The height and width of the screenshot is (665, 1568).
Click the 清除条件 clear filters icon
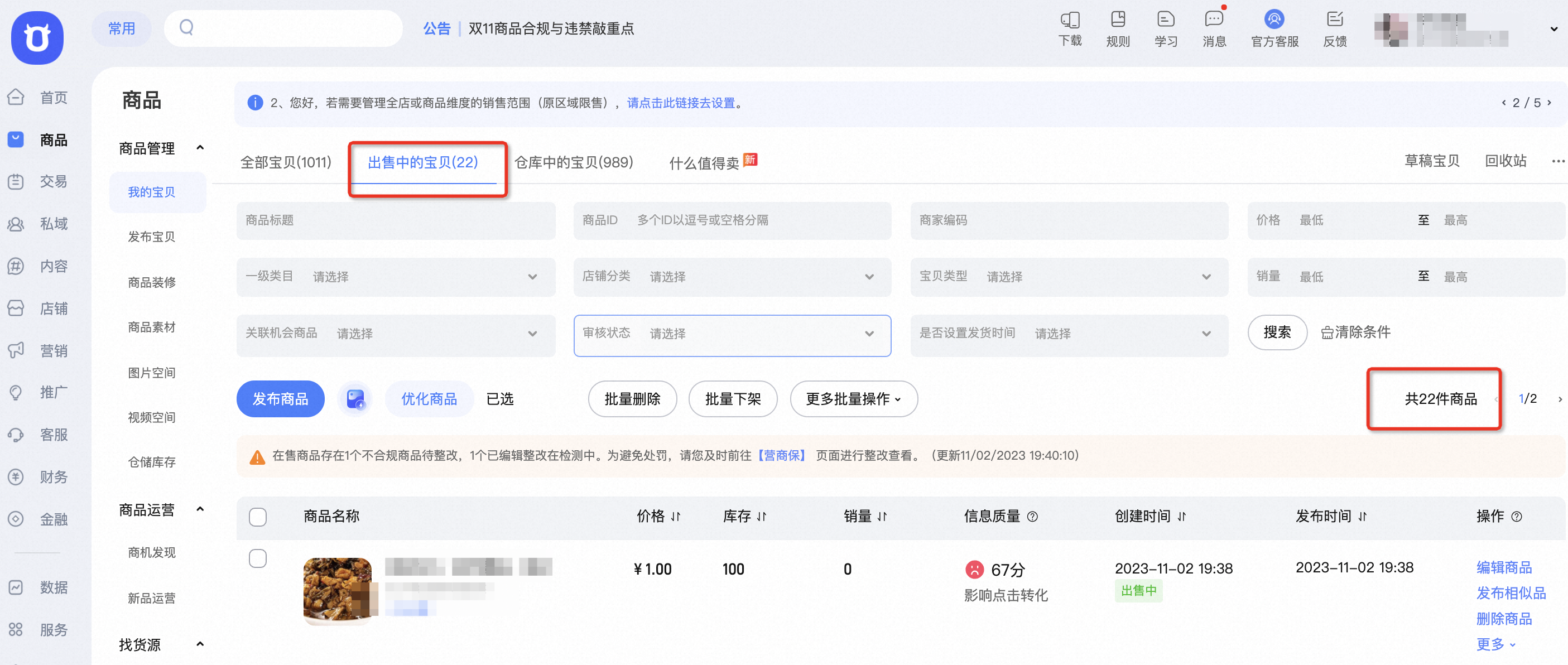click(1327, 333)
